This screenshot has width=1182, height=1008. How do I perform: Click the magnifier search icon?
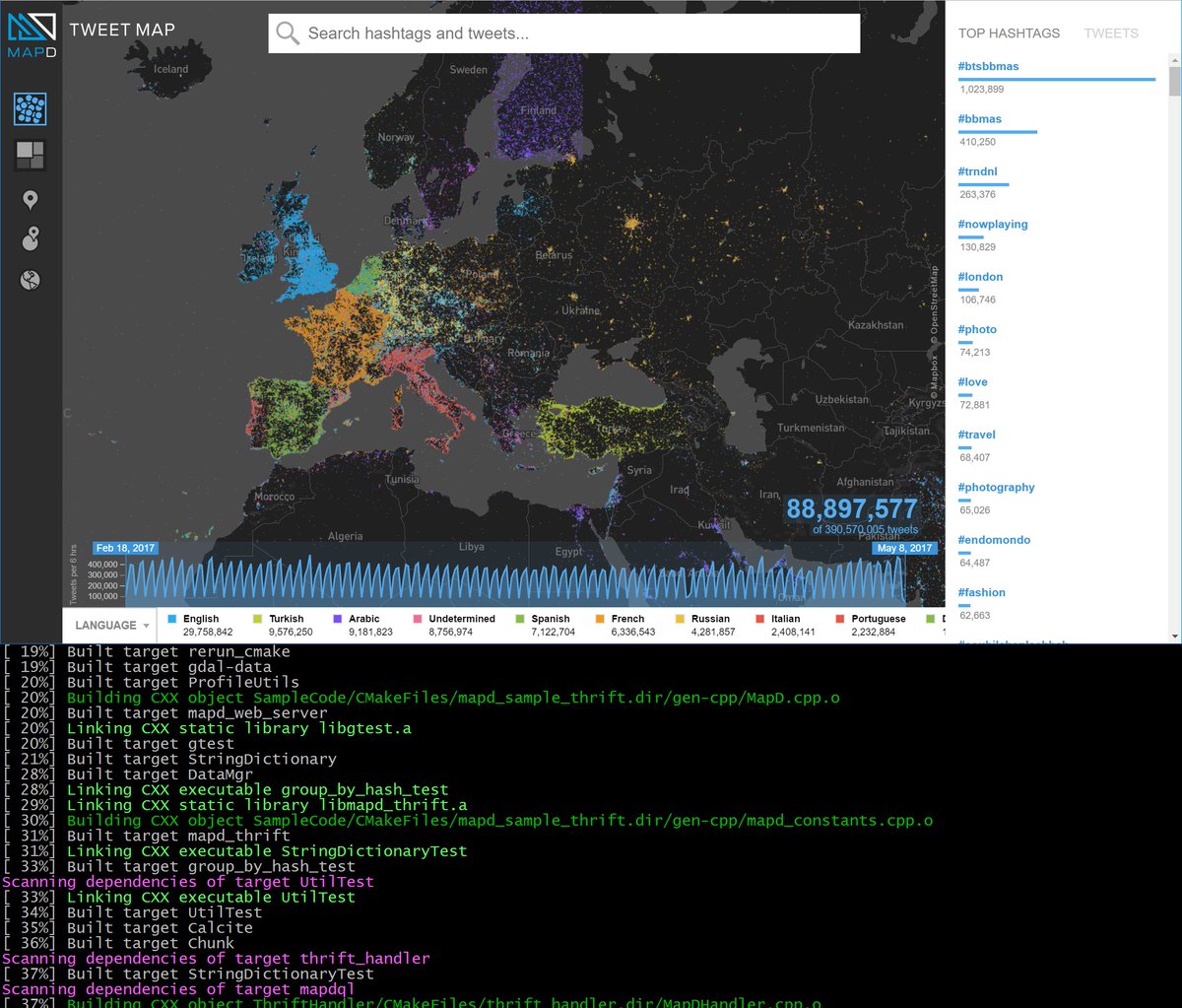287,34
